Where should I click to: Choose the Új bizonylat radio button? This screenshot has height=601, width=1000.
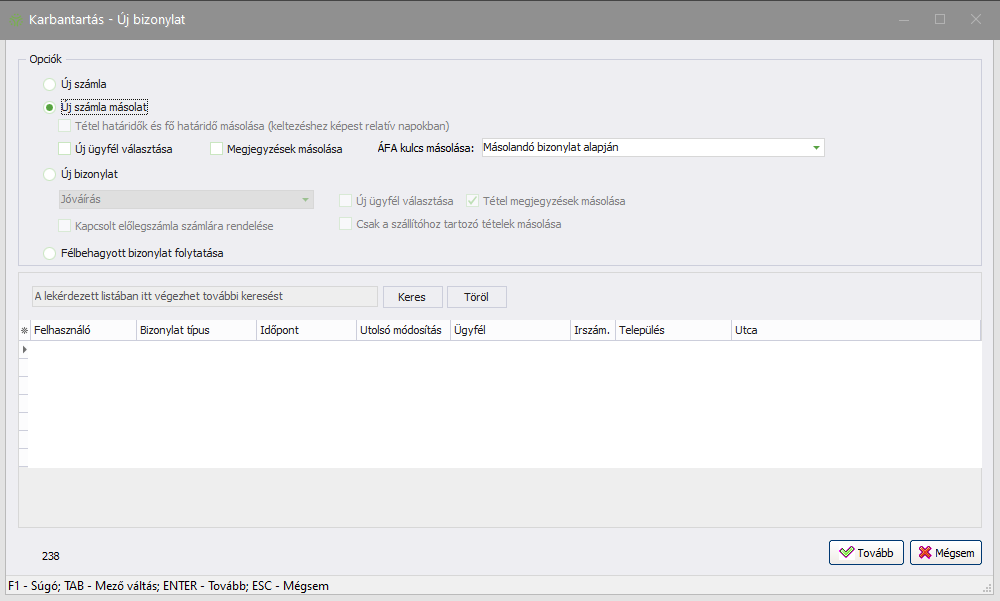[50, 174]
